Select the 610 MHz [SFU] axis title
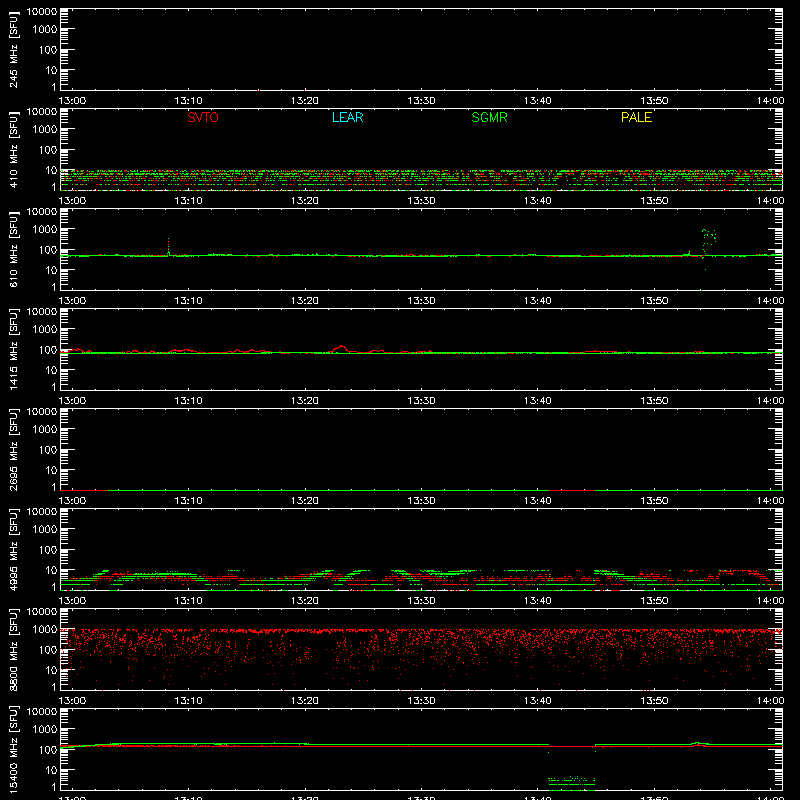Screen dimensions: 800x800 14,250
